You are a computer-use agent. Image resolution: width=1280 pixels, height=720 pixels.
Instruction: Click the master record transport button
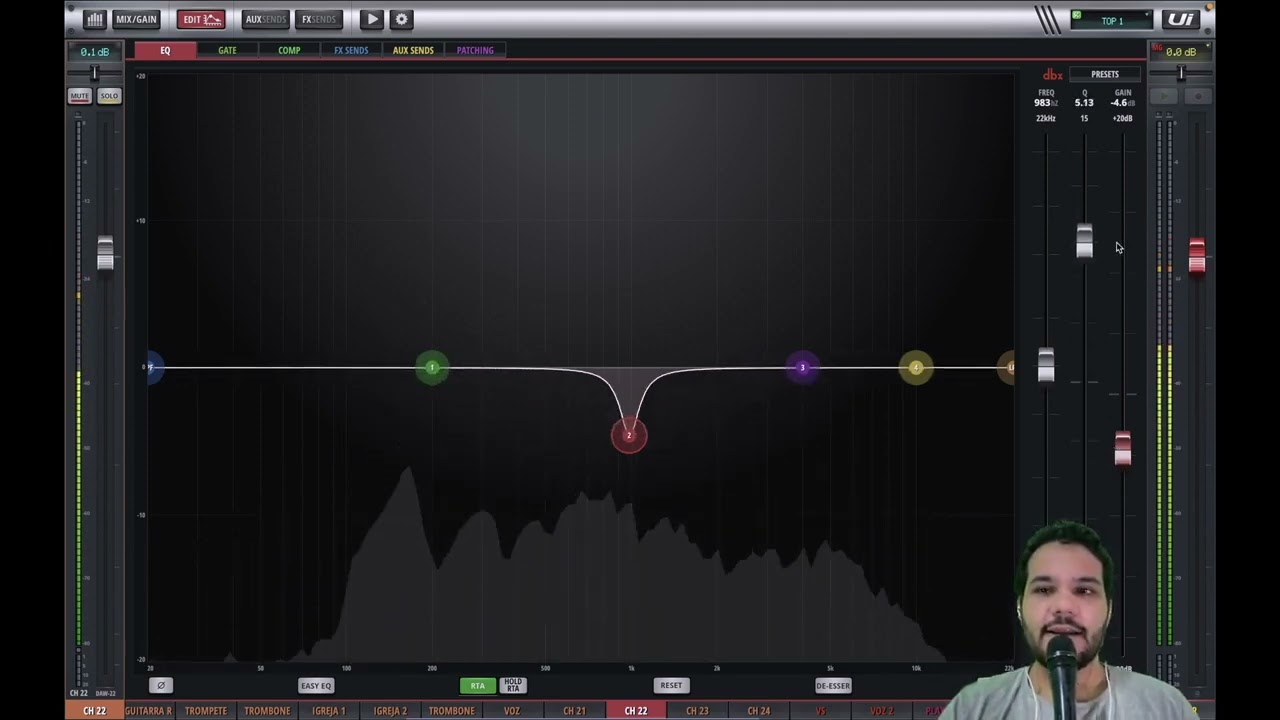click(1198, 96)
